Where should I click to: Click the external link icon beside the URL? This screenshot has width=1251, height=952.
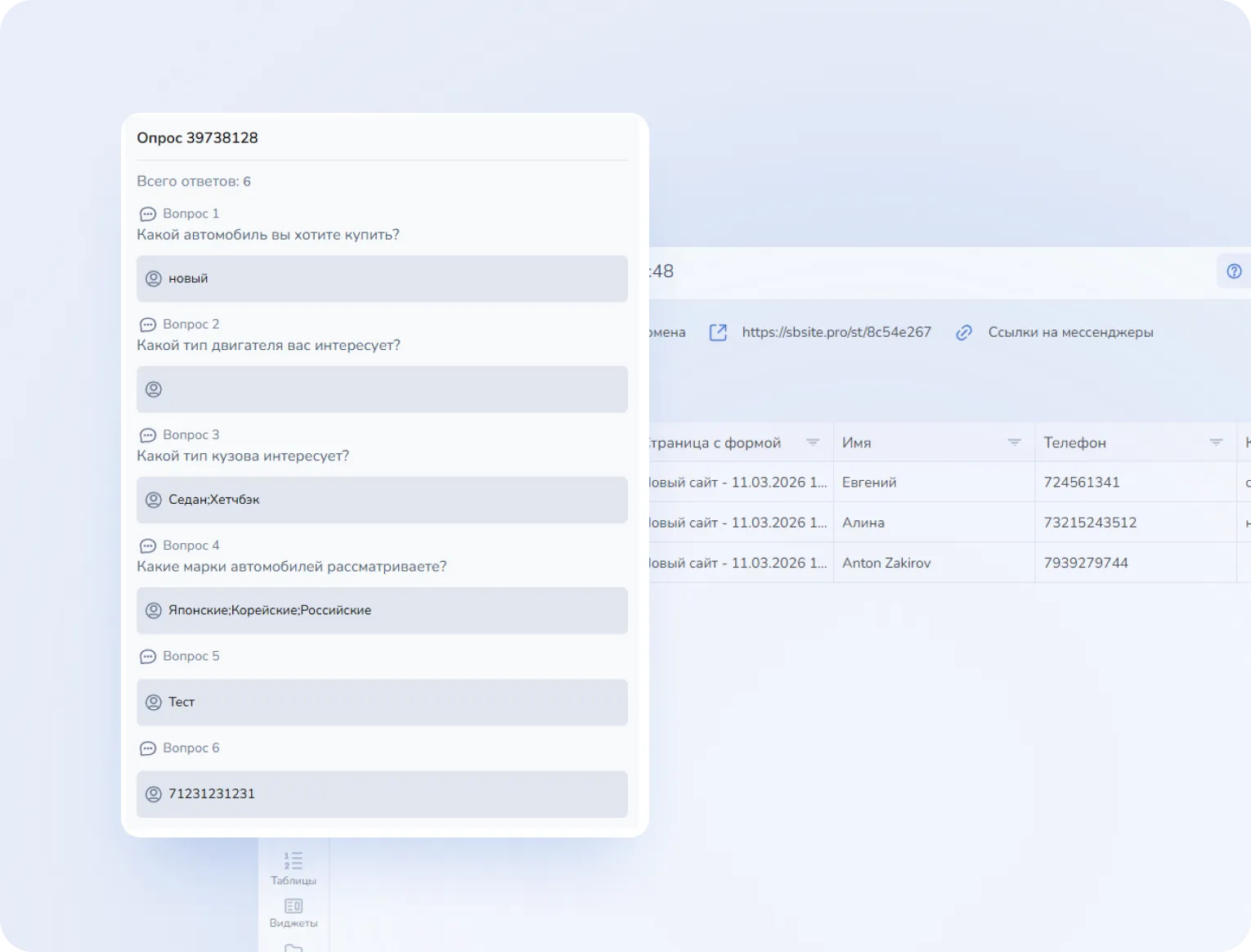718,332
